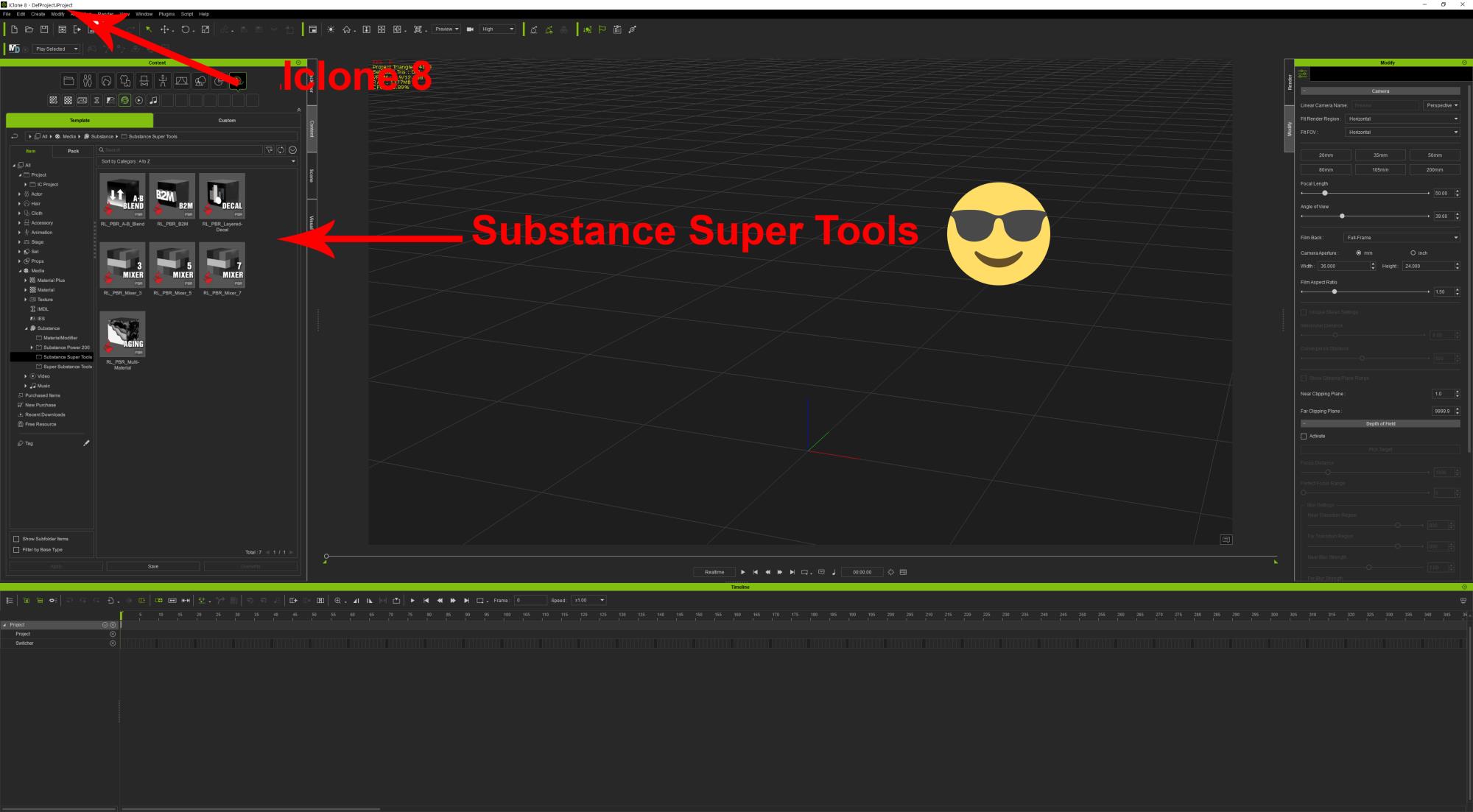Enable Filter by Base Type checkbox
The height and width of the screenshot is (812, 1473).
pyautogui.click(x=16, y=550)
